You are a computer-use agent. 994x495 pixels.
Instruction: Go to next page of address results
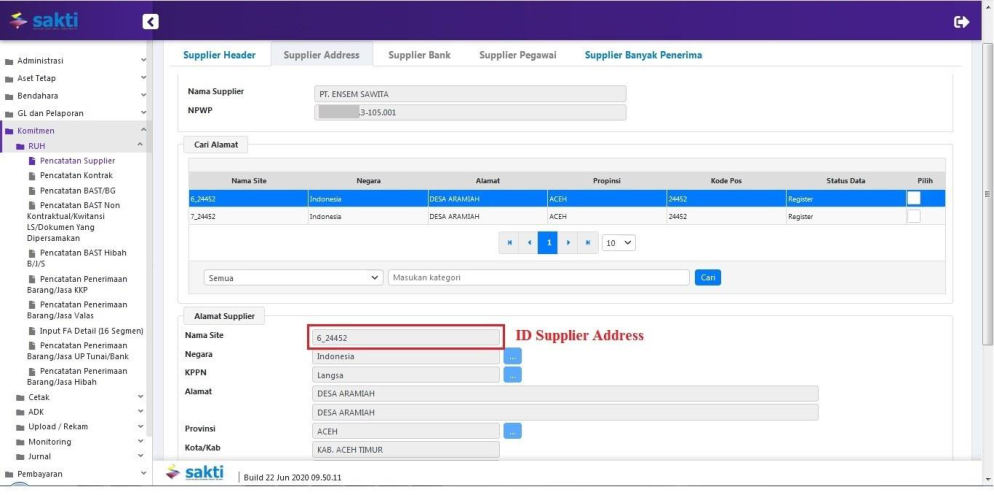pos(568,243)
